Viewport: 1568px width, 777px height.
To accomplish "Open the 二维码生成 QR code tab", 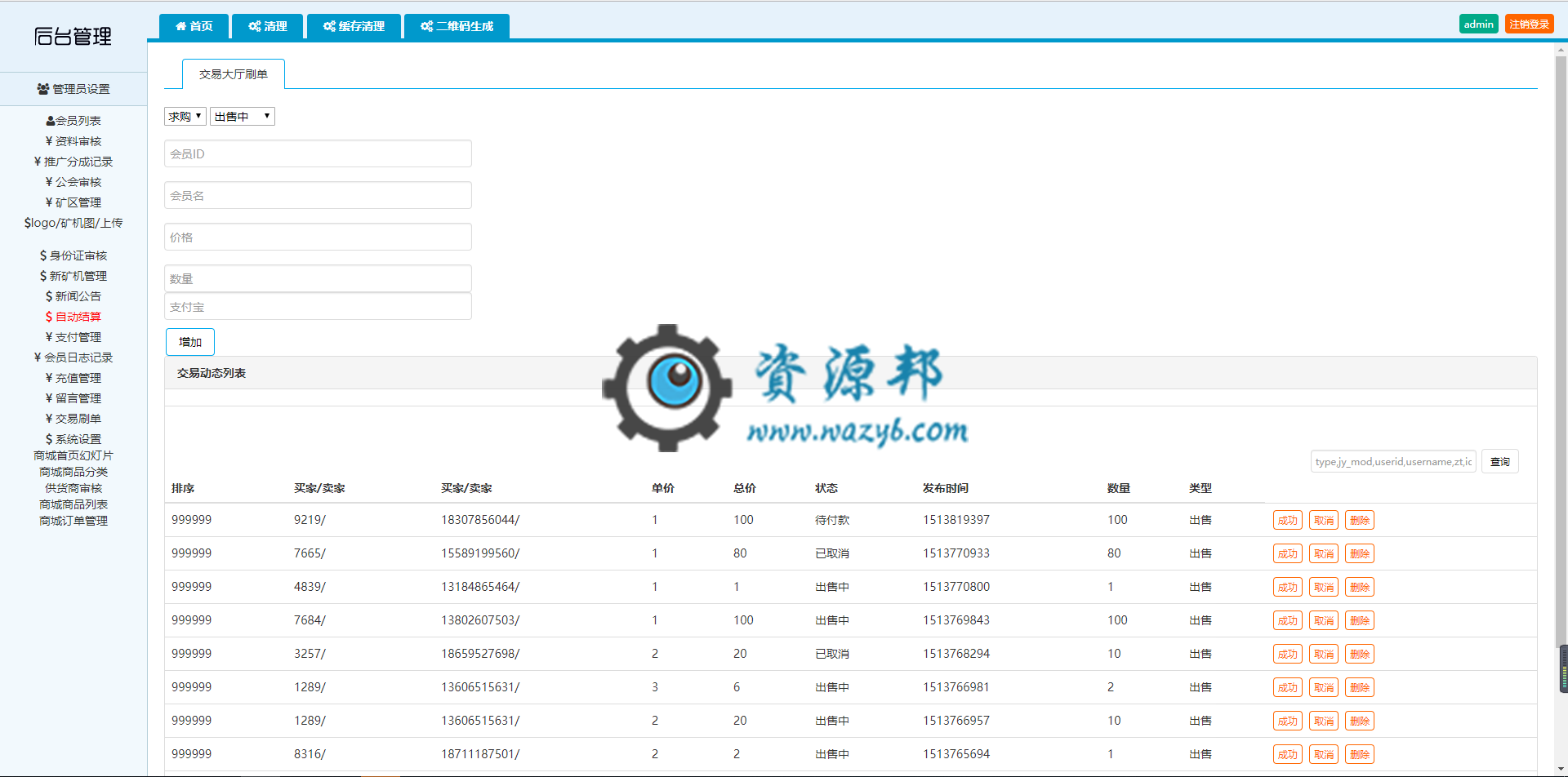I will point(457,26).
